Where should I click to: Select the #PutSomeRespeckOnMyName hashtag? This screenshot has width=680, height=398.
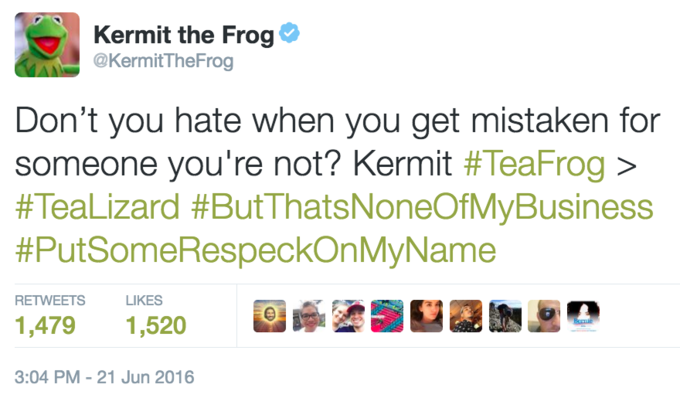[x=255, y=251]
